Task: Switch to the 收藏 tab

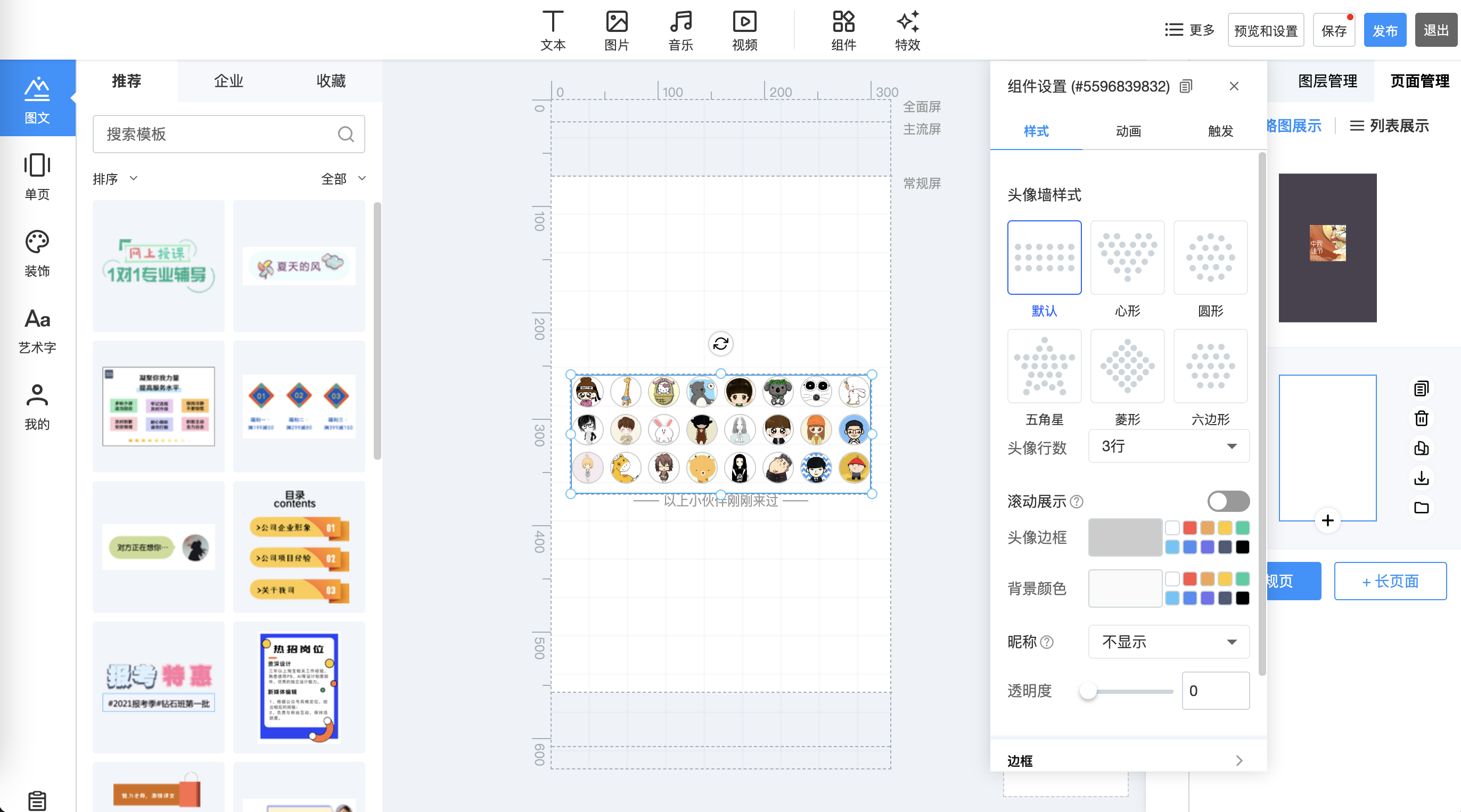Action: point(331,81)
